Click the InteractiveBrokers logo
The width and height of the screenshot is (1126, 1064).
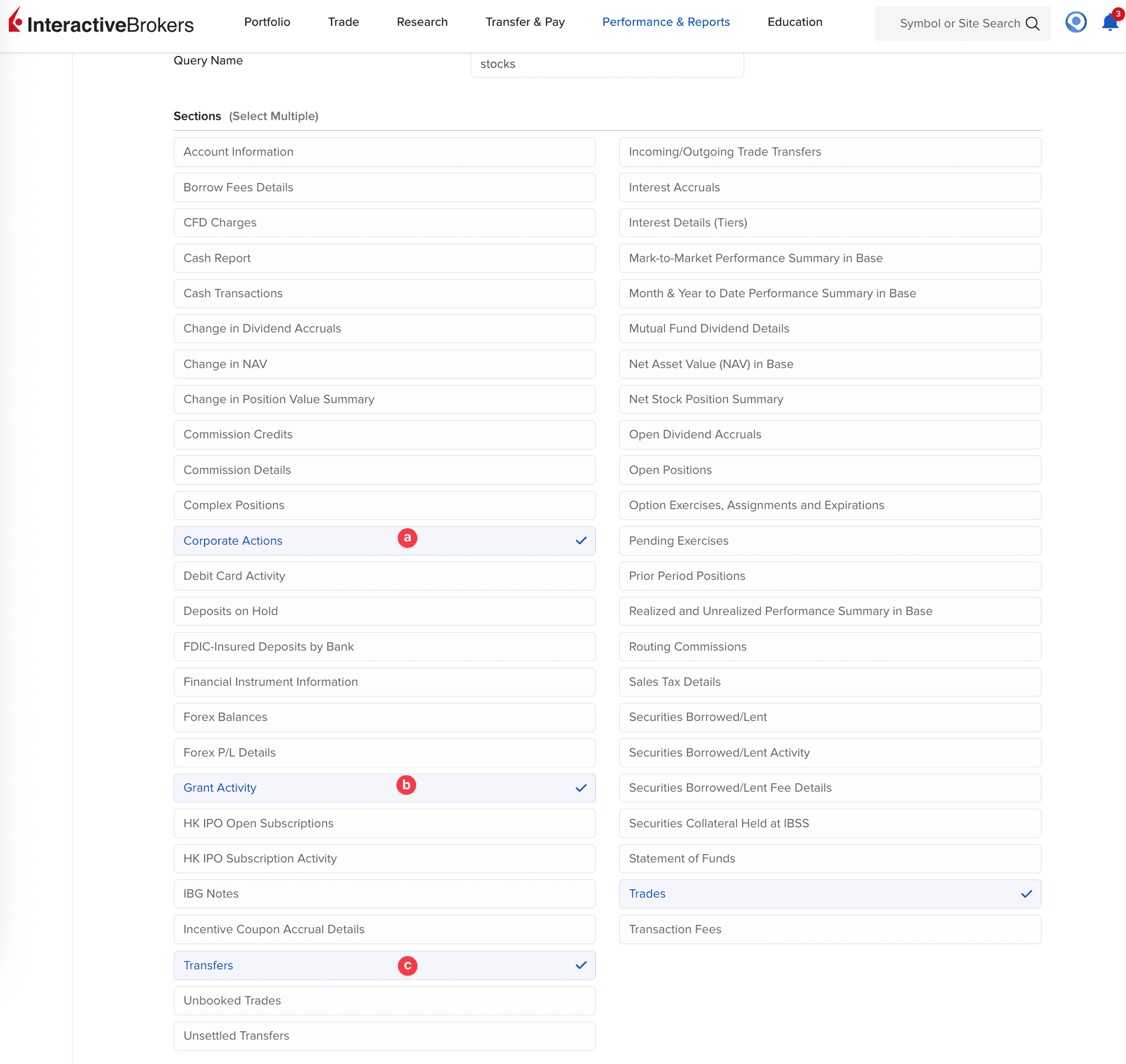(x=100, y=21)
